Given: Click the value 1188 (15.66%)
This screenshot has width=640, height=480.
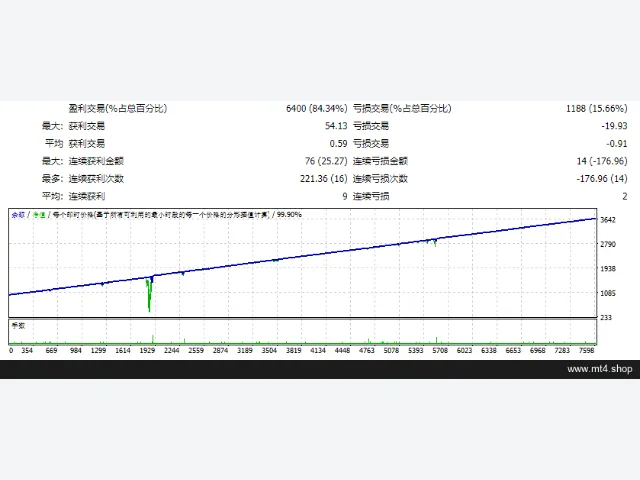Looking at the screenshot, I should pos(596,109).
